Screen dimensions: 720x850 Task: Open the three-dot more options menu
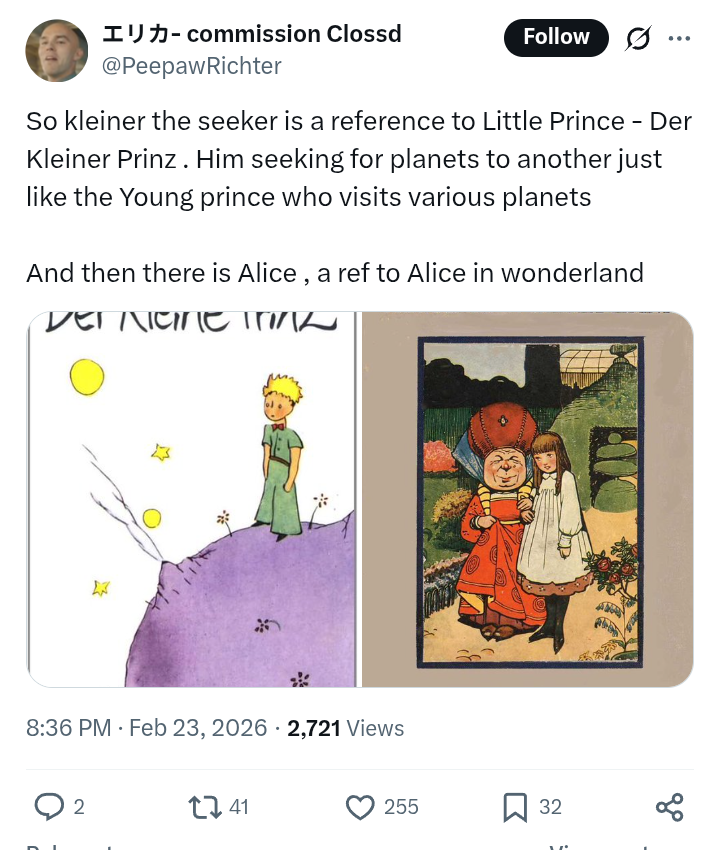(679, 38)
